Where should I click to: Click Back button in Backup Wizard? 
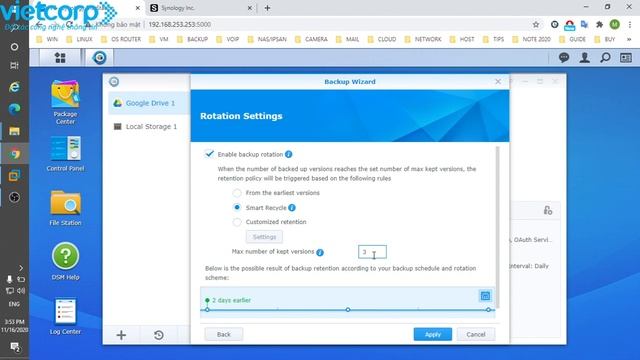click(x=224, y=334)
